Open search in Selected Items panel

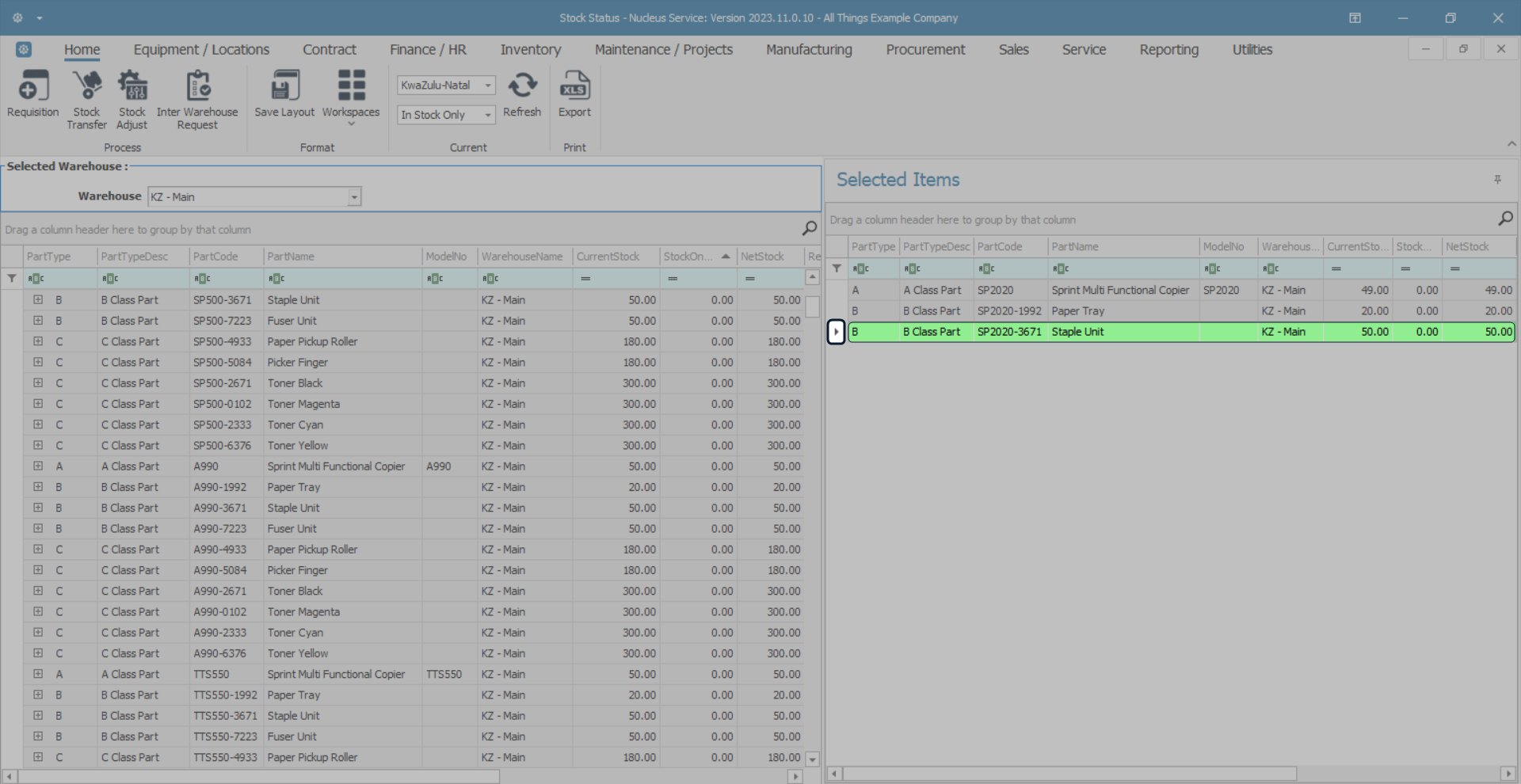click(x=1505, y=219)
